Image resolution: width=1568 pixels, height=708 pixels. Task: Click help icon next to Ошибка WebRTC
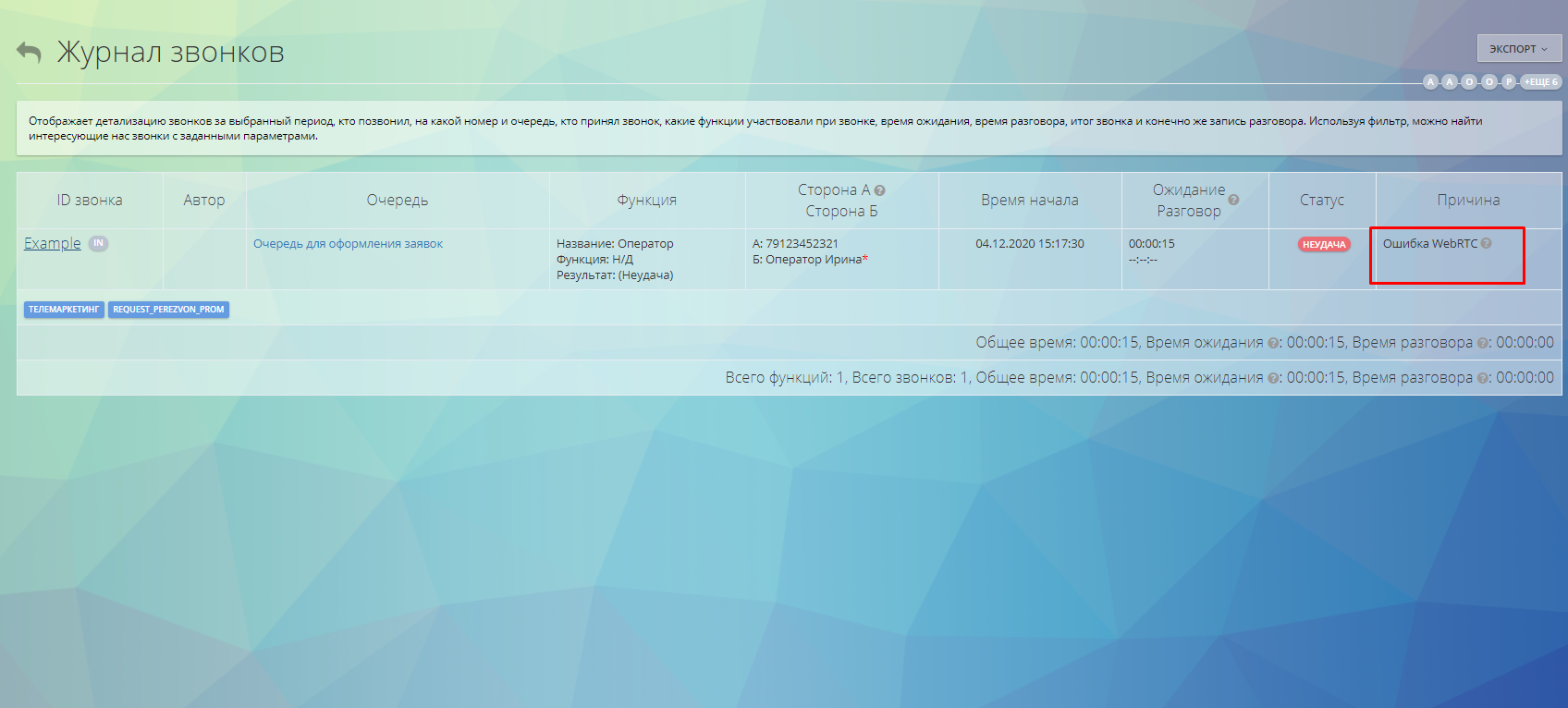click(x=1486, y=243)
